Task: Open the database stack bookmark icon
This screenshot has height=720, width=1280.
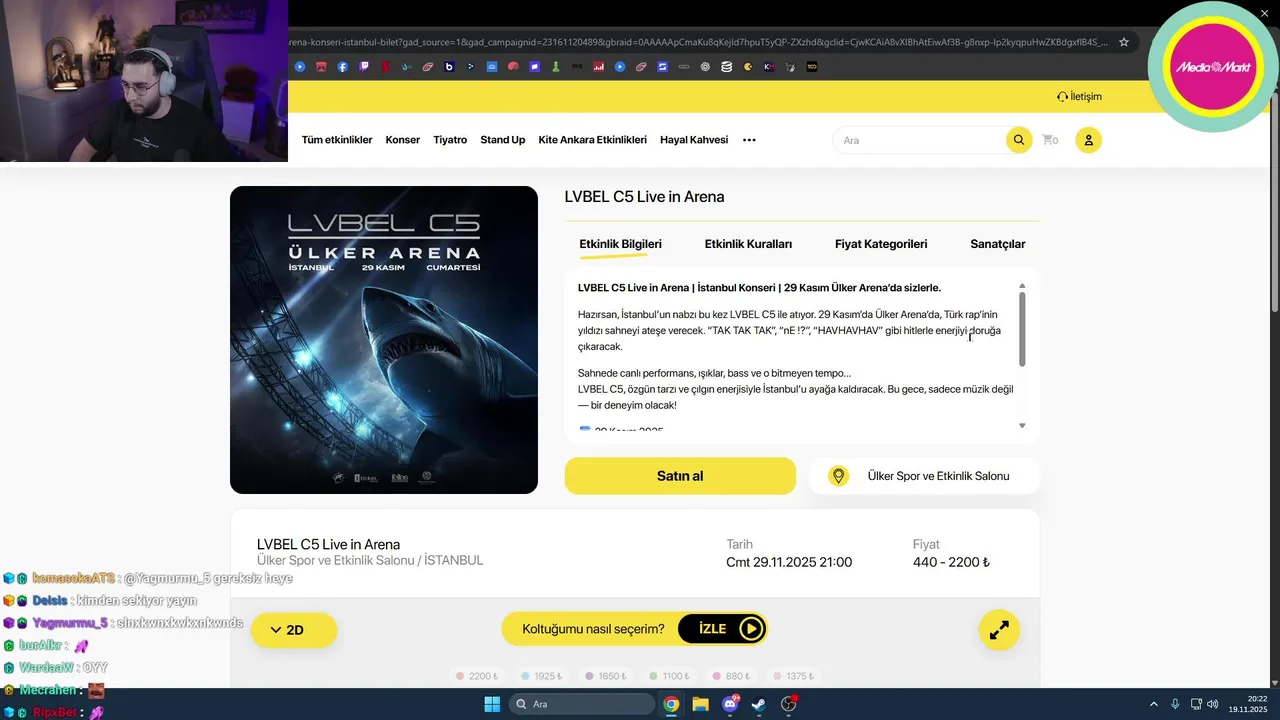Action: pyautogui.click(x=726, y=67)
